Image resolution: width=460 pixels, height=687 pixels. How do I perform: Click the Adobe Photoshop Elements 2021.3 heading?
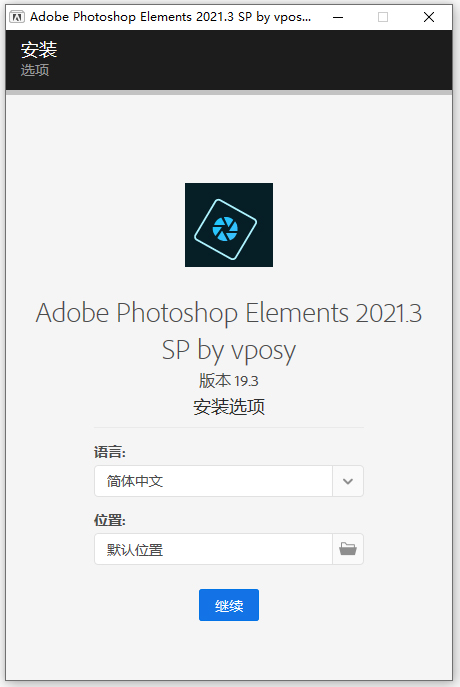(x=229, y=313)
